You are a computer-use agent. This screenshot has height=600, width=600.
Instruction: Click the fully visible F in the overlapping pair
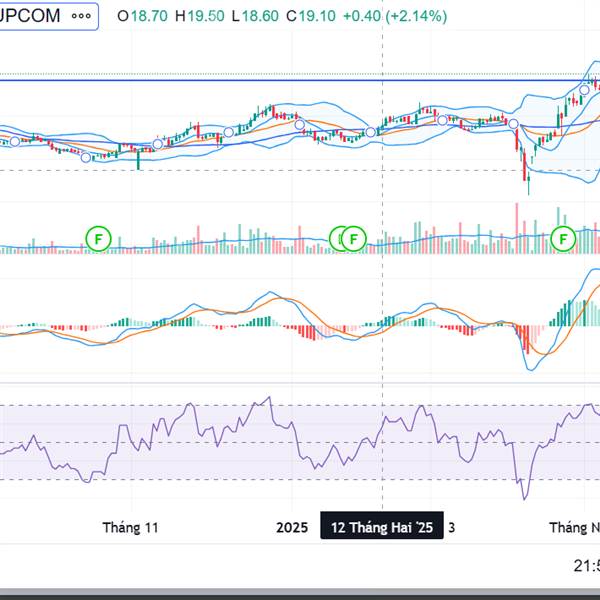[354, 239]
